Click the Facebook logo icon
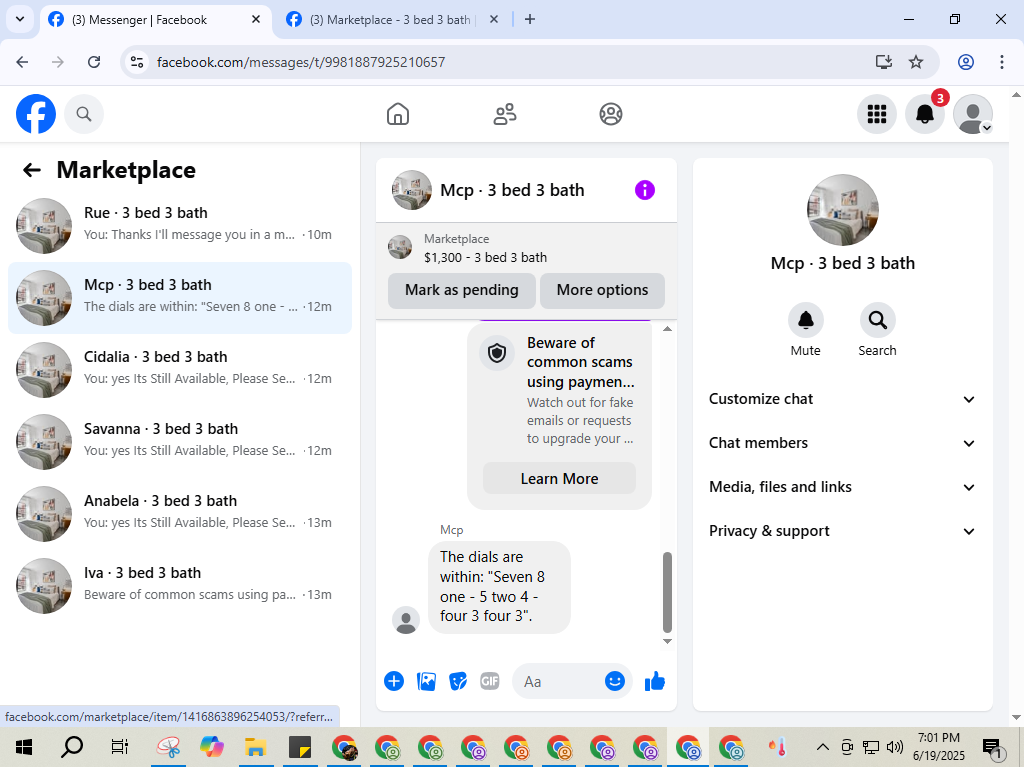The height and width of the screenshot is (767, 1024). point(36,114)
